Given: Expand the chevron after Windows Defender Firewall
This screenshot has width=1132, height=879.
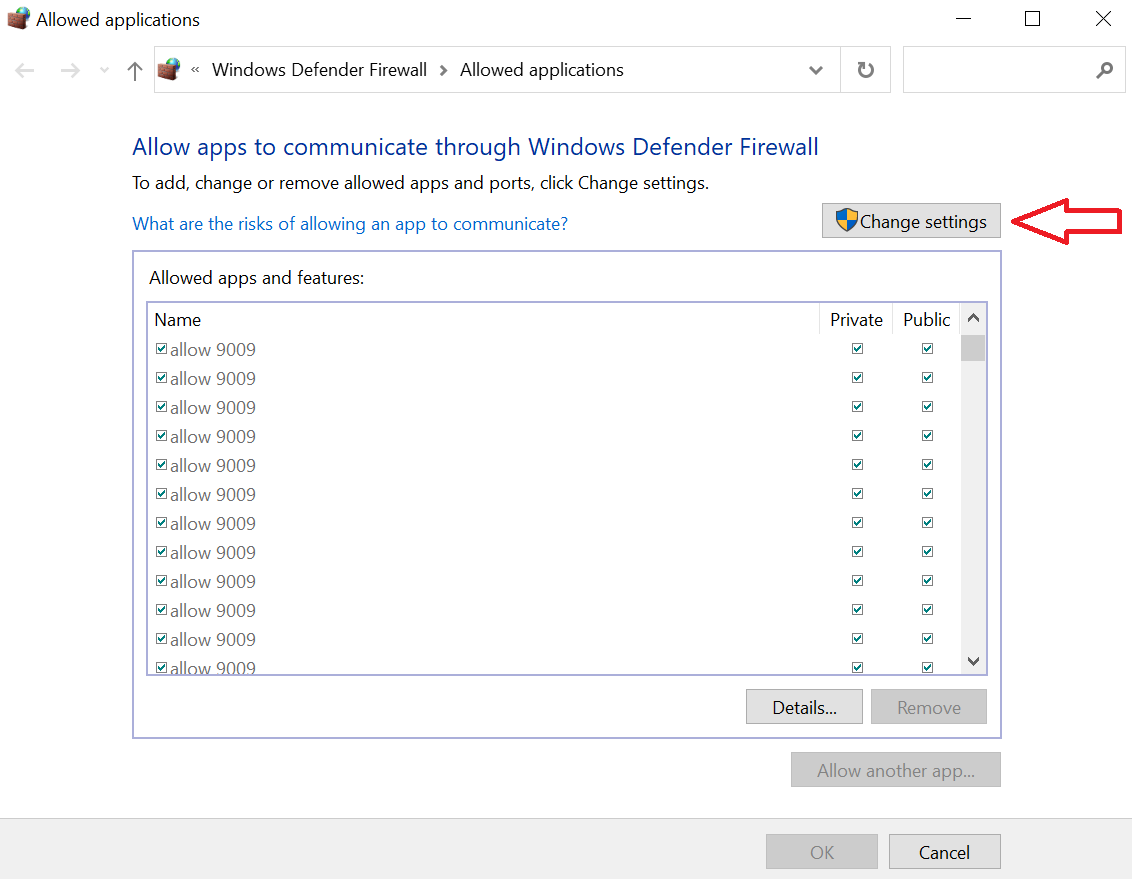Looking at the screenshot, I should (443, 70).
